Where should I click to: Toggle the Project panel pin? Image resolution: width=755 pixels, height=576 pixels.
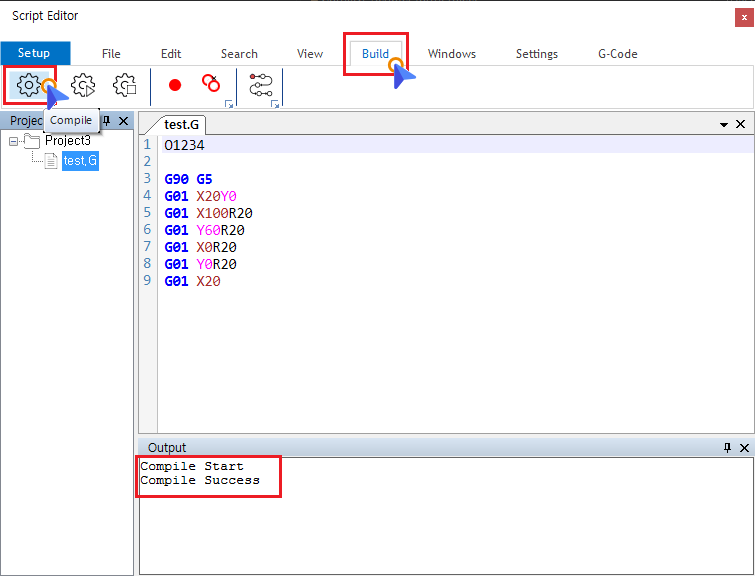(x=107, y=121)
